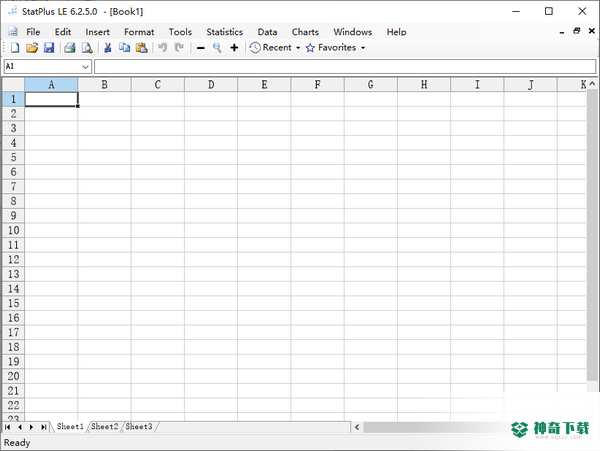Switch to the Sheet3 tab
Image resolution: width=600 pixels, height=451 pixels.
click(139, 426)
